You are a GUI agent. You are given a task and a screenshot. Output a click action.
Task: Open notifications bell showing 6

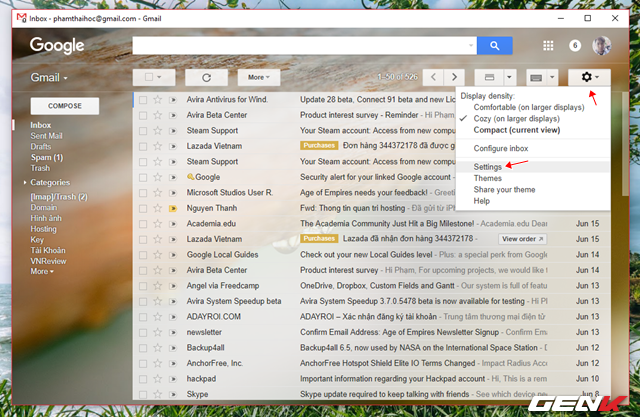[x=575, y=45]
